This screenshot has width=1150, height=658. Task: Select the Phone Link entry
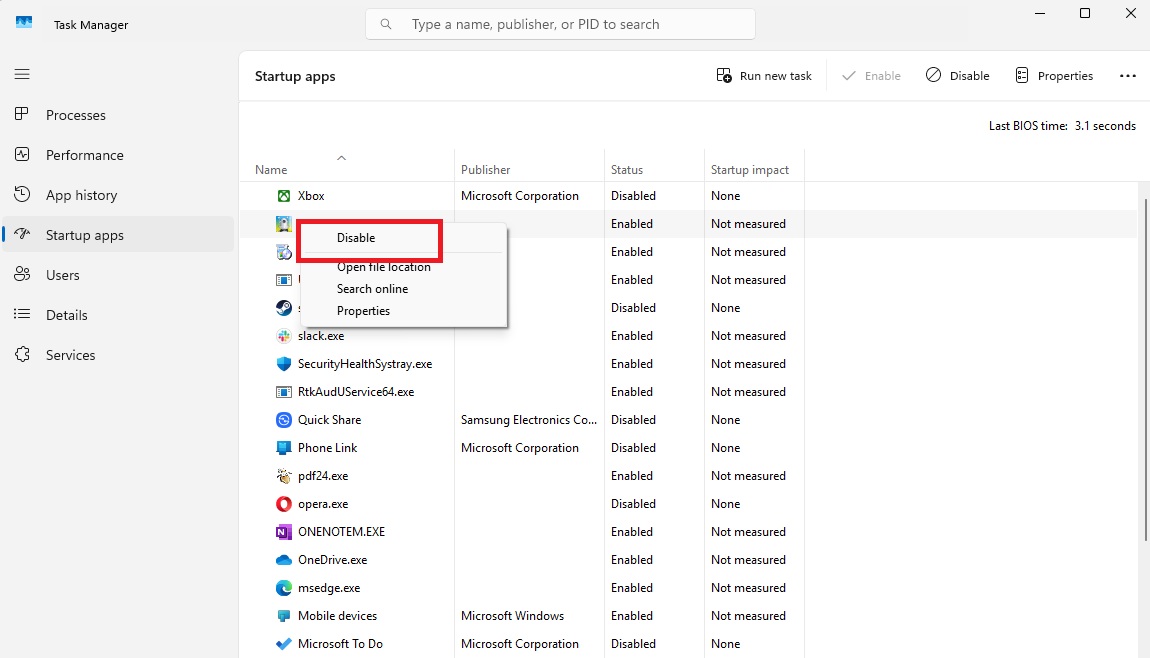327,447
